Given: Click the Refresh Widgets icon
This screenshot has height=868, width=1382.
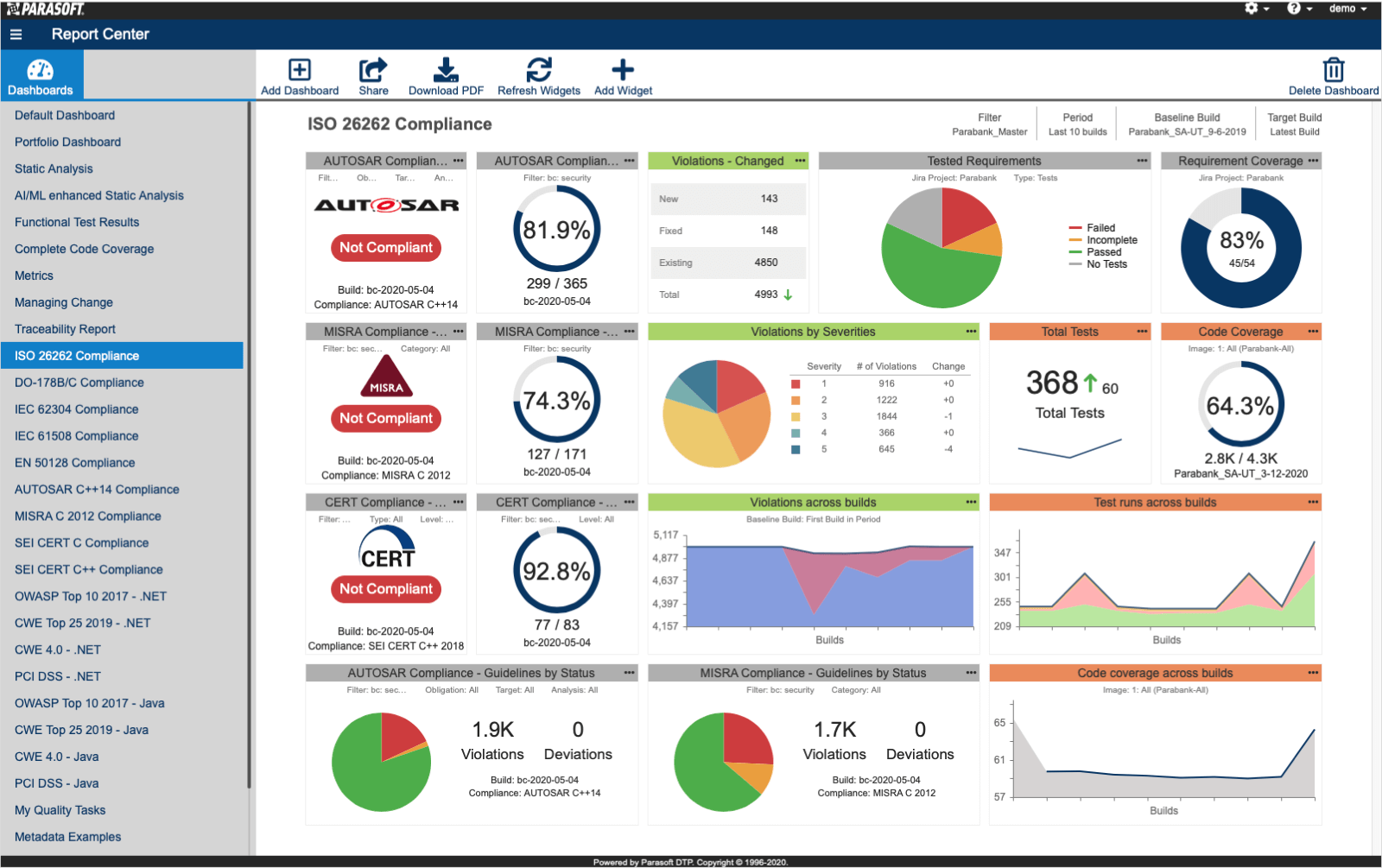Looking at the screenshot, I should click(x=538, y=69).
